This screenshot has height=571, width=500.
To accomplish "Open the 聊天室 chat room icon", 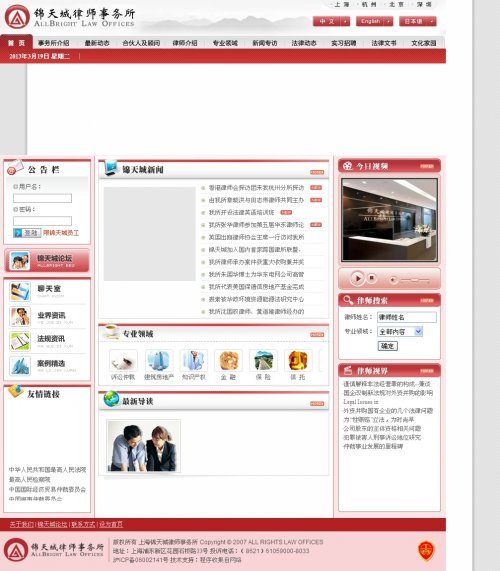I will pos(20,291).
